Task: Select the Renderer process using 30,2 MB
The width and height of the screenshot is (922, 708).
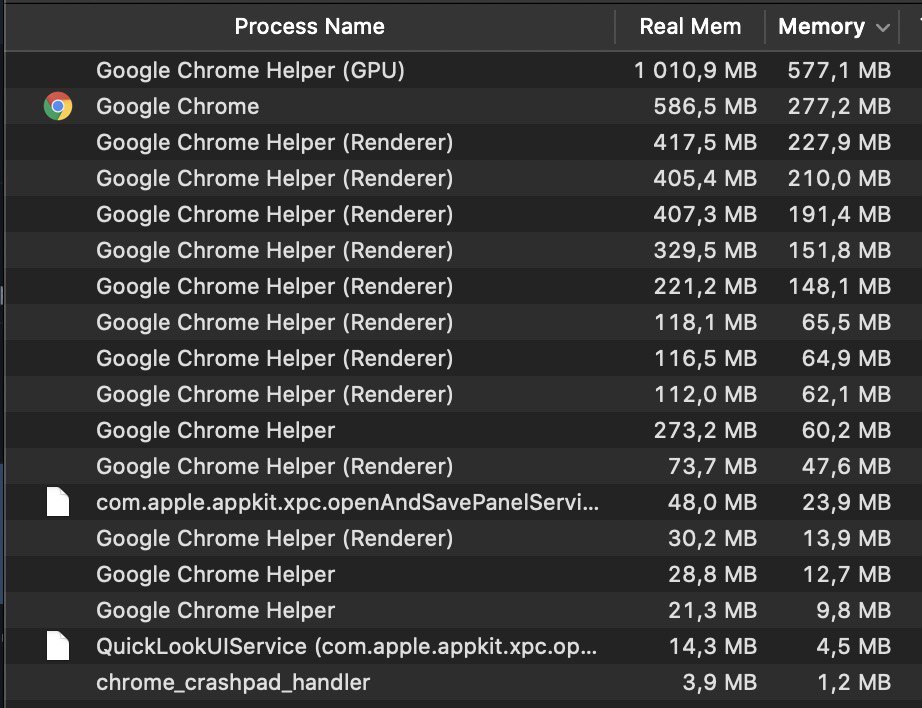Action: tap(463, 539)
